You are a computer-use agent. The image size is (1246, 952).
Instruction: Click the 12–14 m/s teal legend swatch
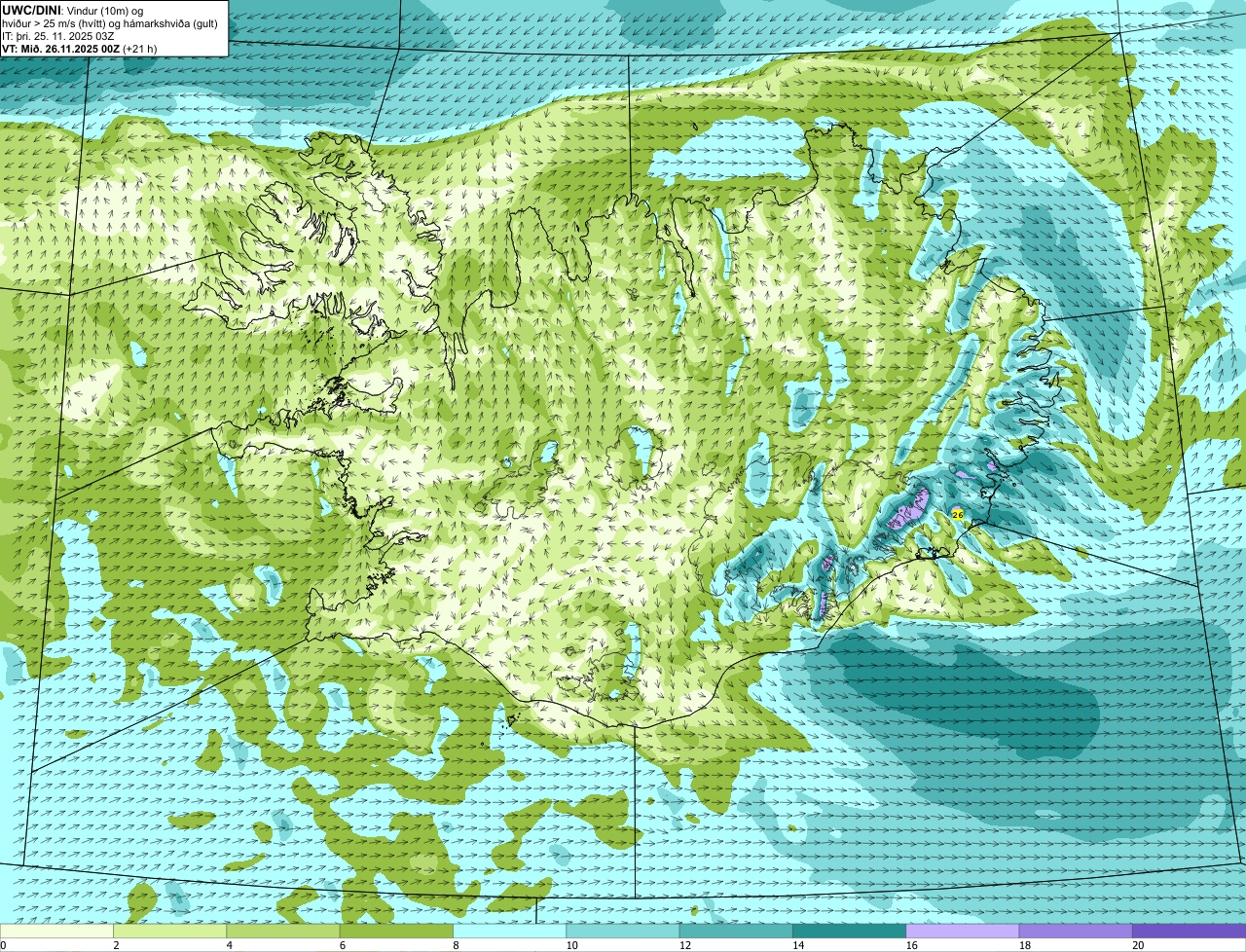pyautogui.click(x=736, y=931)
